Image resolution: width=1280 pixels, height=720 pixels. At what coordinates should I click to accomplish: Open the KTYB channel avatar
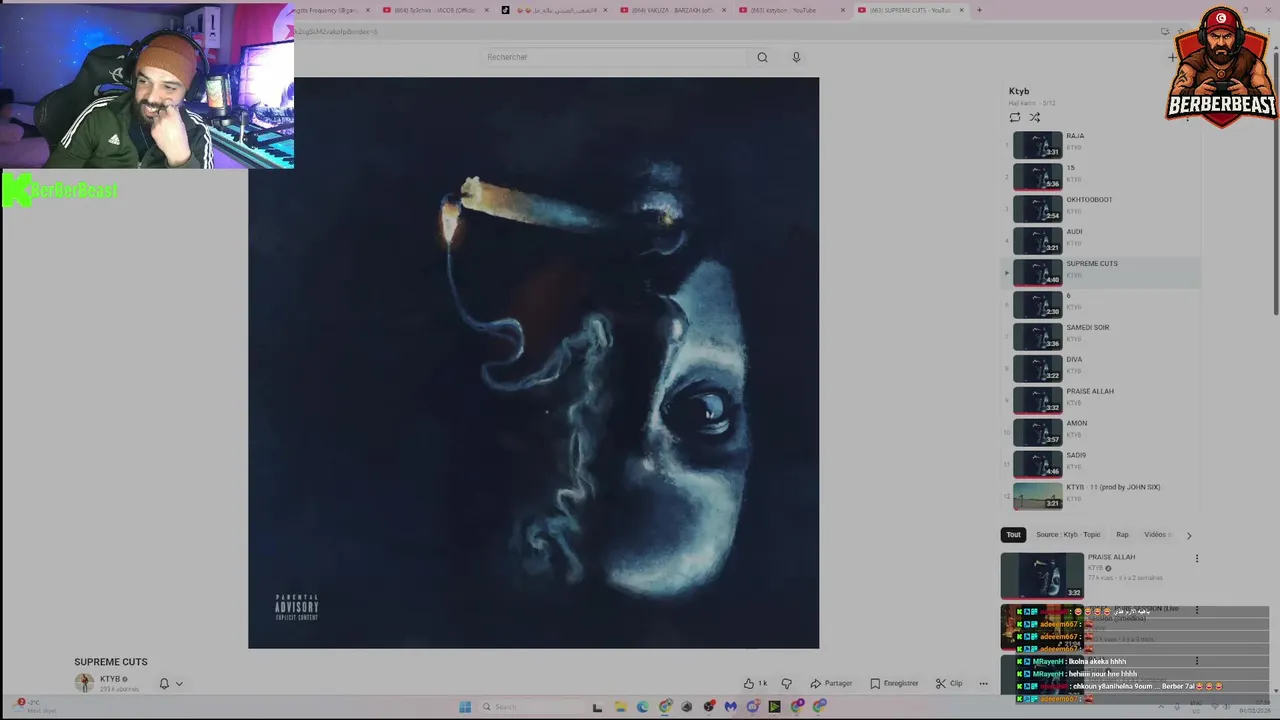(x=84, y=683)
